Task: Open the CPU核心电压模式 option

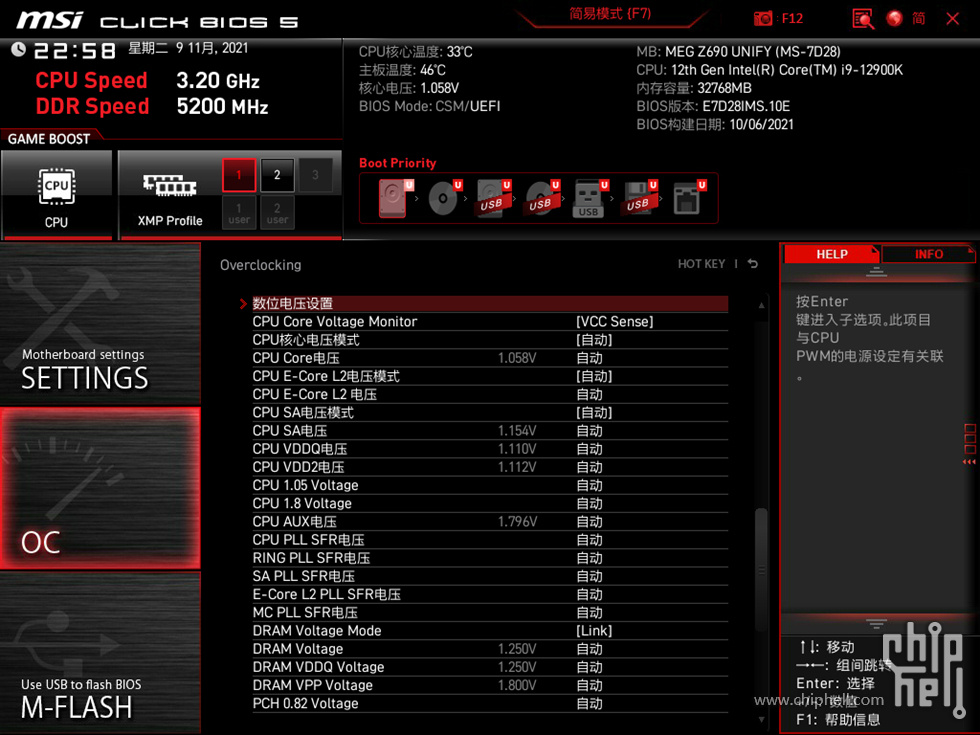Action: coord(490,339)
